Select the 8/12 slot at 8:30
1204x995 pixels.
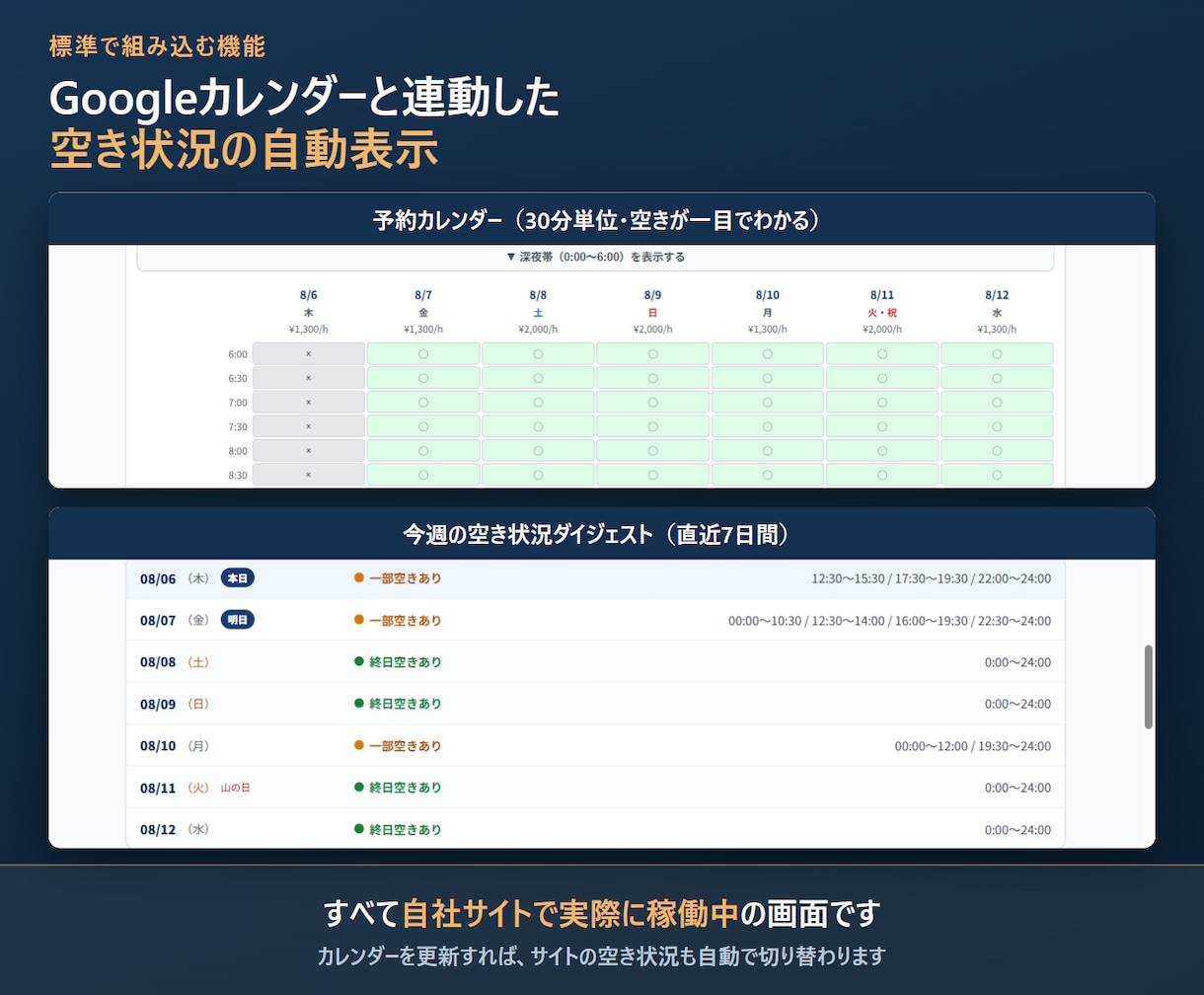point(997,475)
